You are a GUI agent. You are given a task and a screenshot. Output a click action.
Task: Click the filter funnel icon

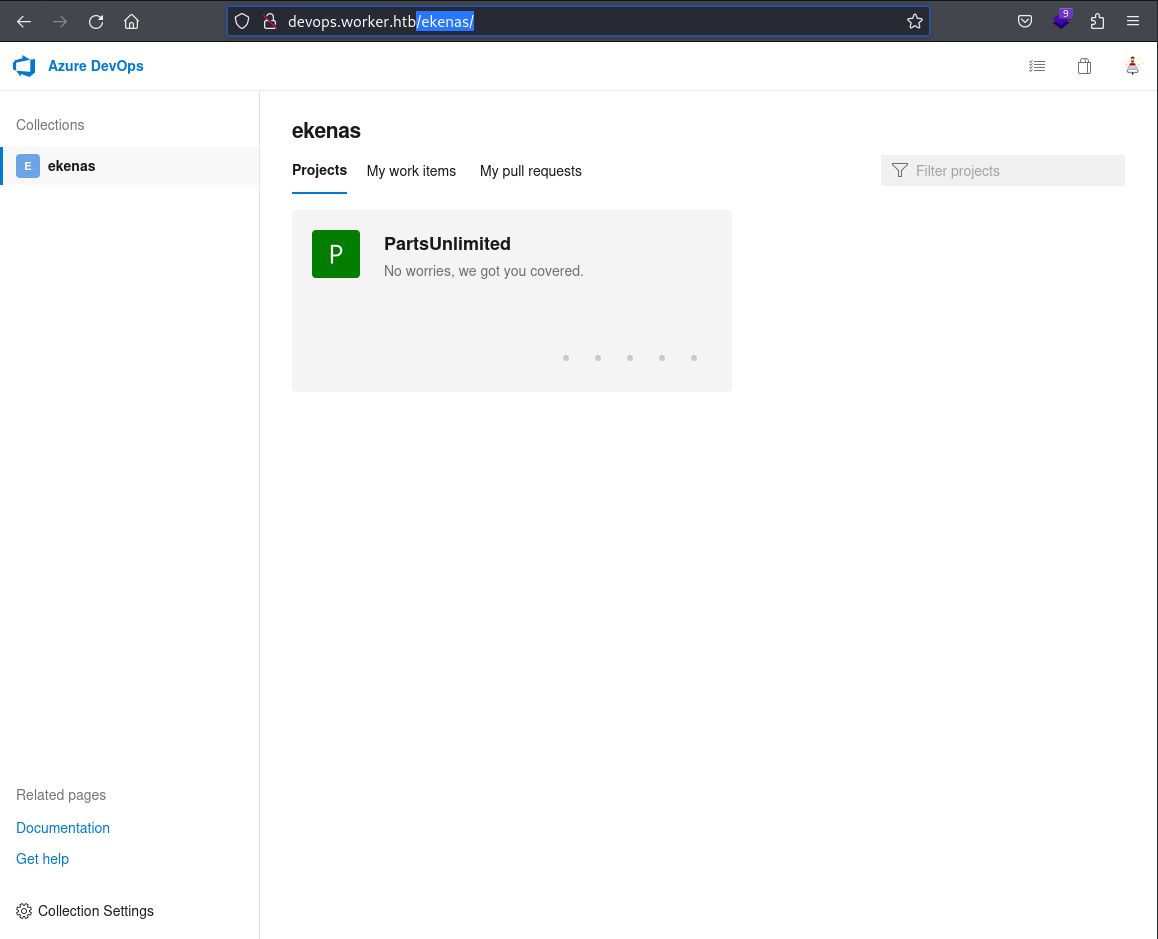pyautogui.click(x=900, y=171)
